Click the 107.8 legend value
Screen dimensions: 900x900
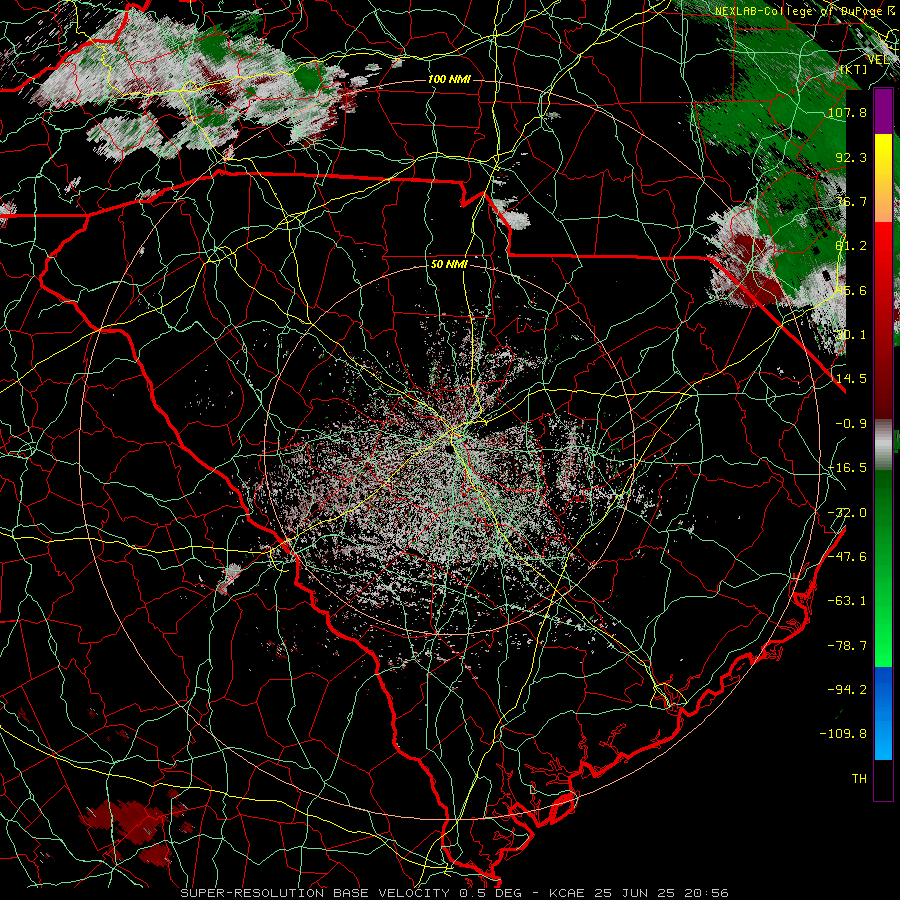click(847, 112)
